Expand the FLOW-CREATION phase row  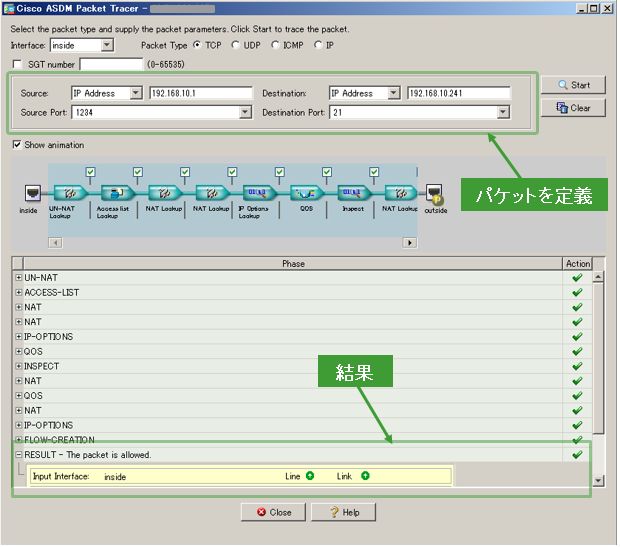(19, 440)
